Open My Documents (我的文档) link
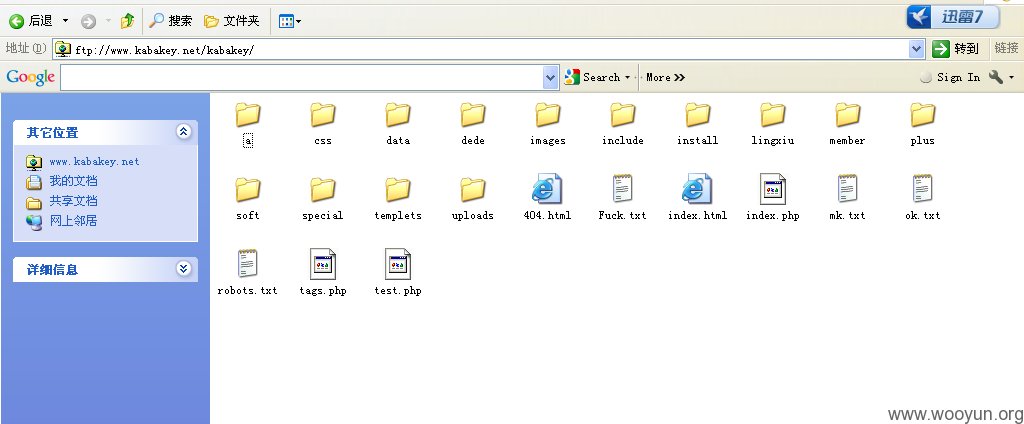This screenshot has width=1024, height=424. [73, 181]
